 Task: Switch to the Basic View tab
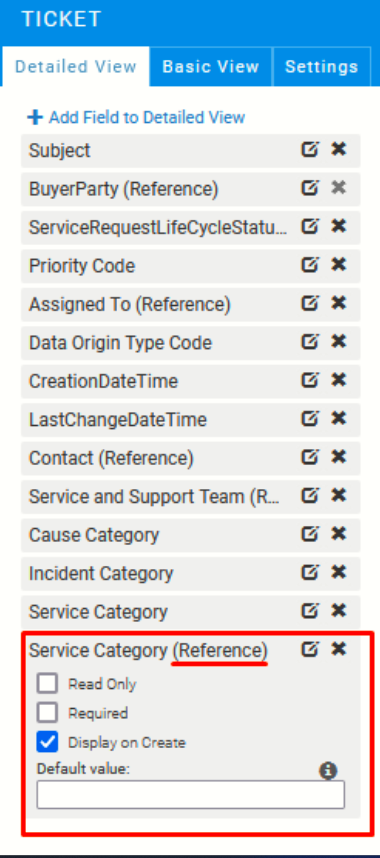pos(211,67)
